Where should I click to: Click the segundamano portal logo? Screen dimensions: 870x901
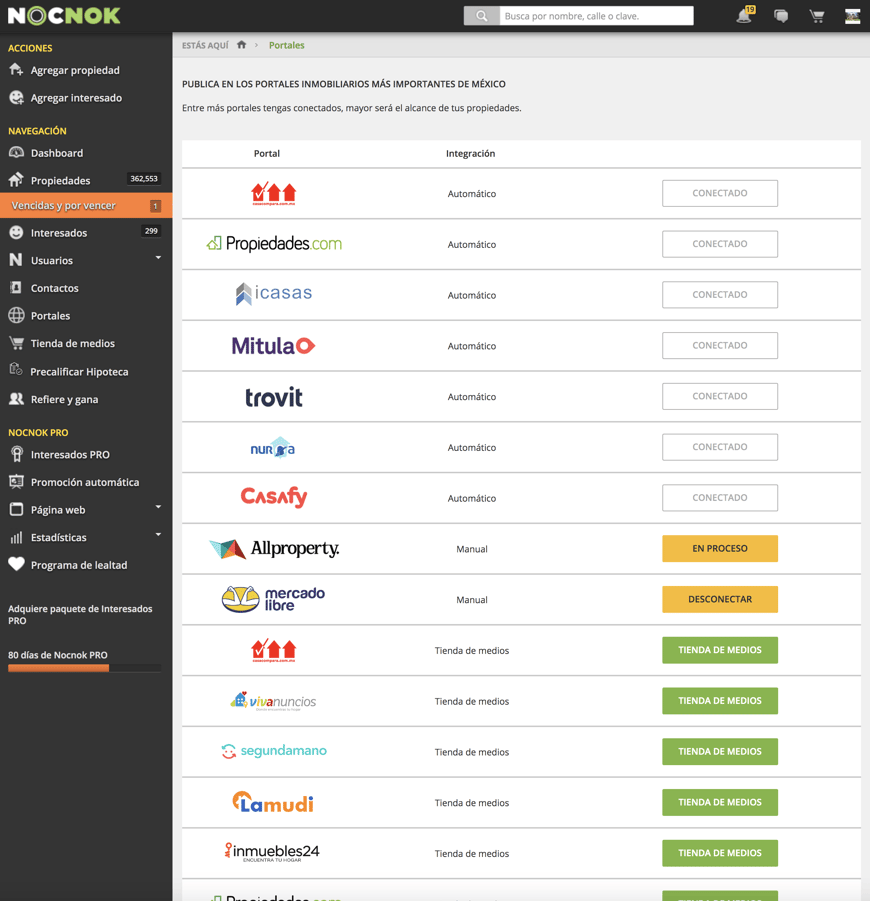(x=274, y=751)
